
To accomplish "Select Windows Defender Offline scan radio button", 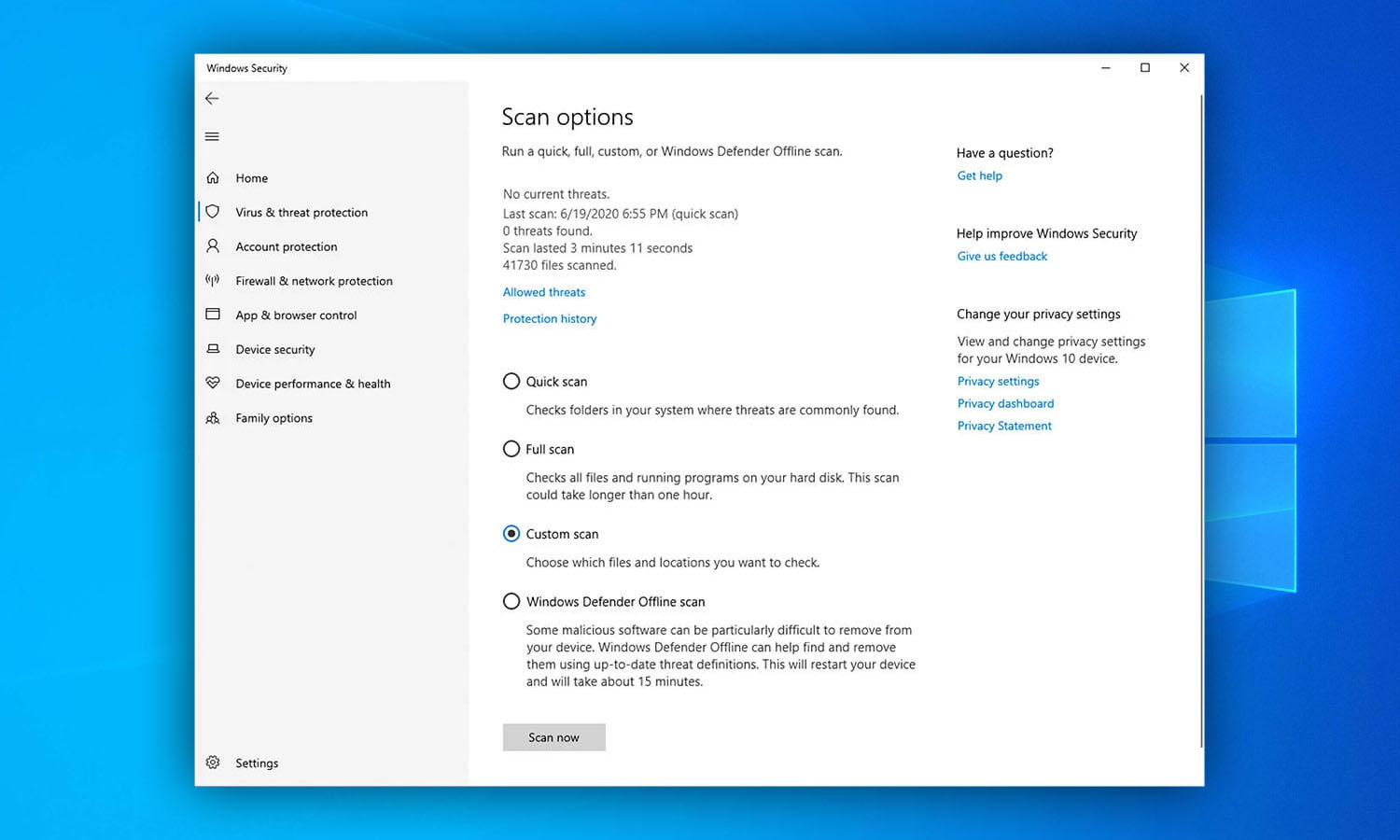I will click(x=511, y=602).
